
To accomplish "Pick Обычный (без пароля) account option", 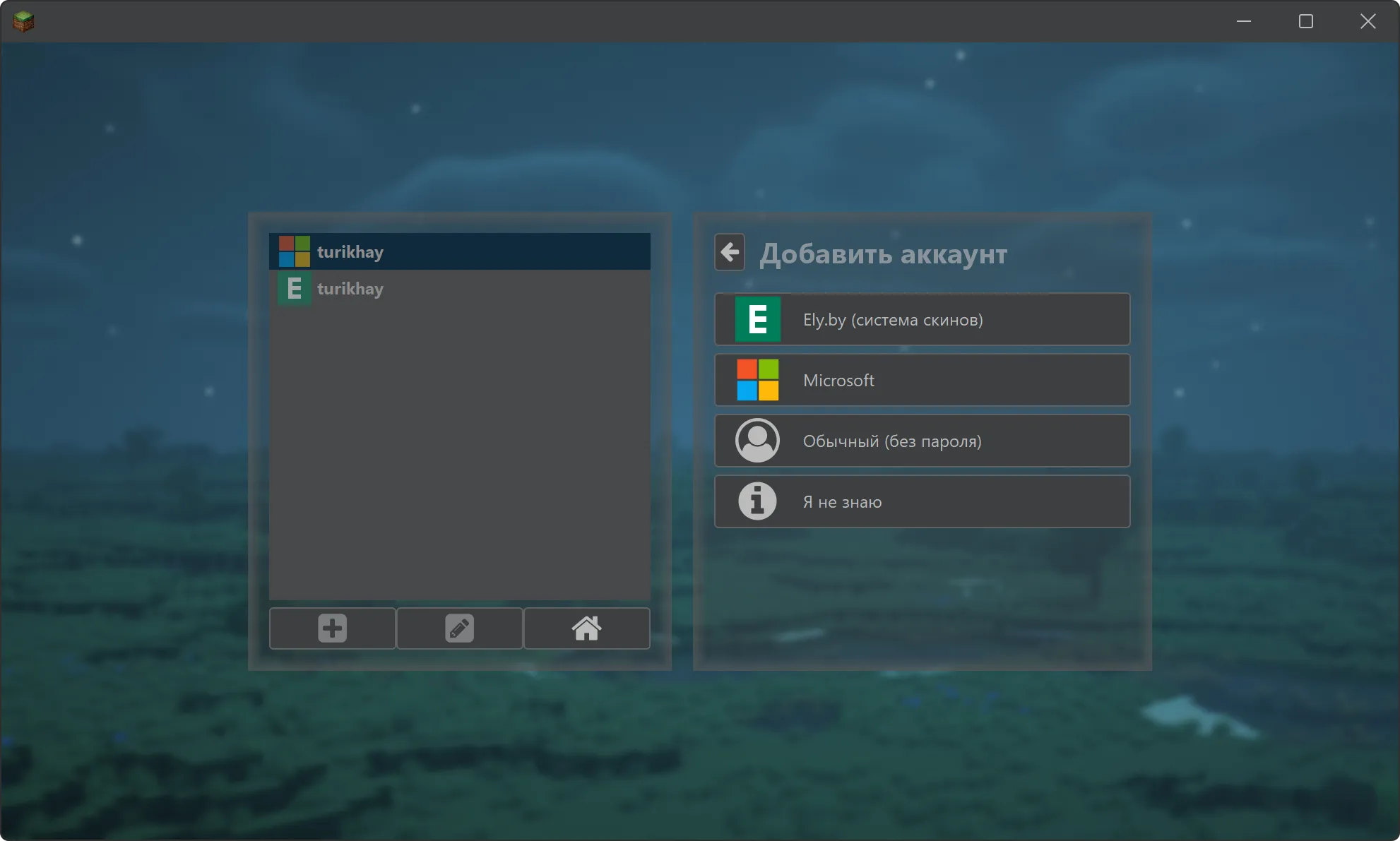I will pos(922,441).
